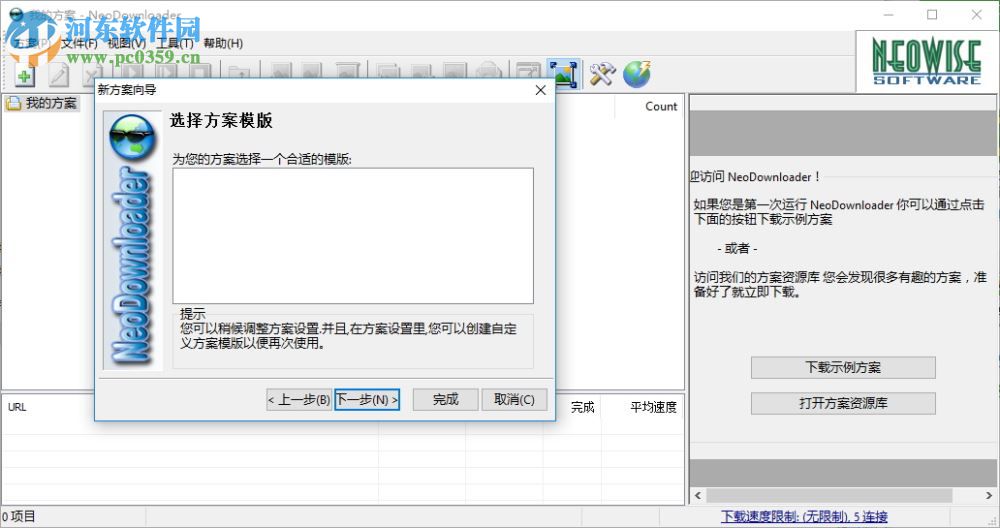Click the right panel scrollbar right arrow
The image size is (1000, 528).
click(989, 495)
